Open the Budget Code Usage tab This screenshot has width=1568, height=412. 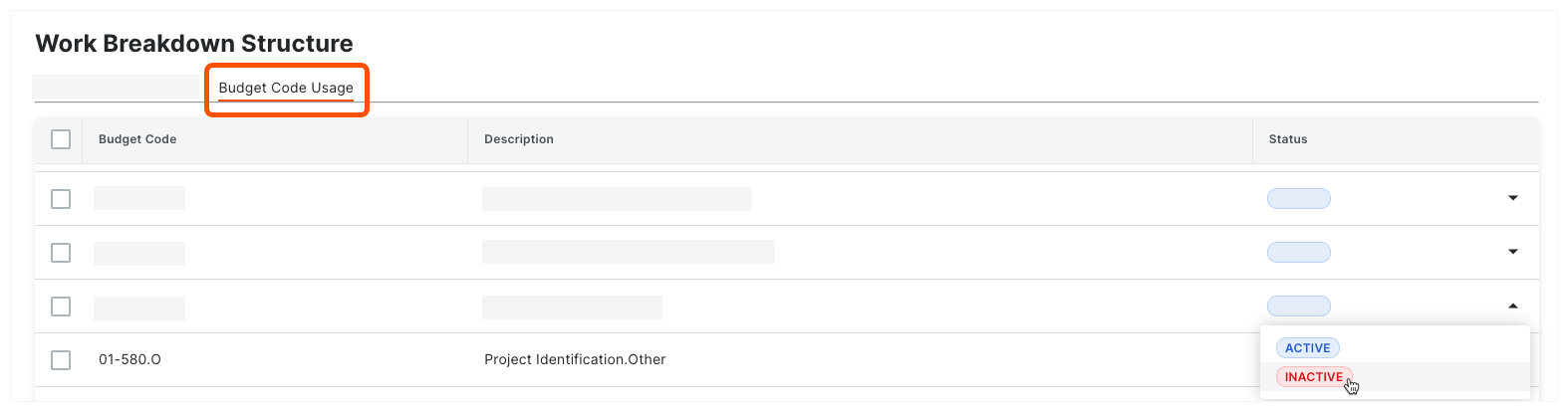pos(286,88)
